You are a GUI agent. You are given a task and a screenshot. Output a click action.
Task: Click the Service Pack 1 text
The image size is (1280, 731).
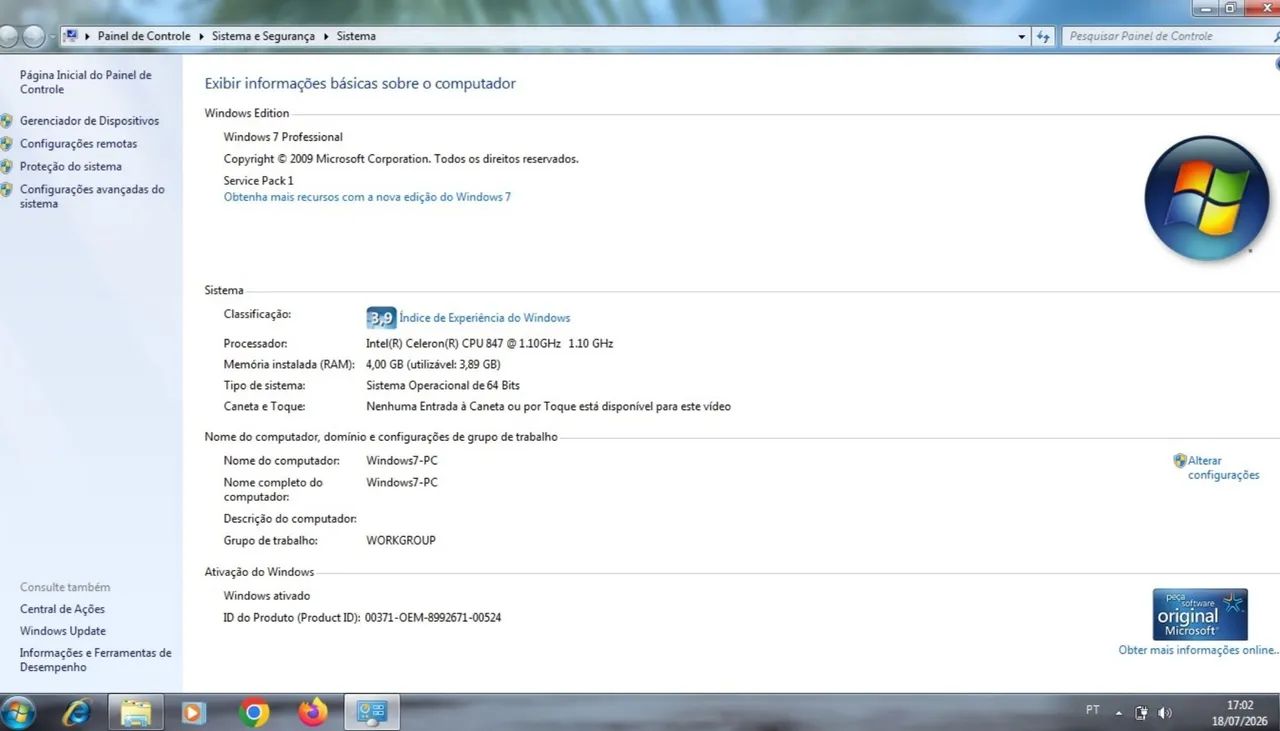(x=259, y=181)
